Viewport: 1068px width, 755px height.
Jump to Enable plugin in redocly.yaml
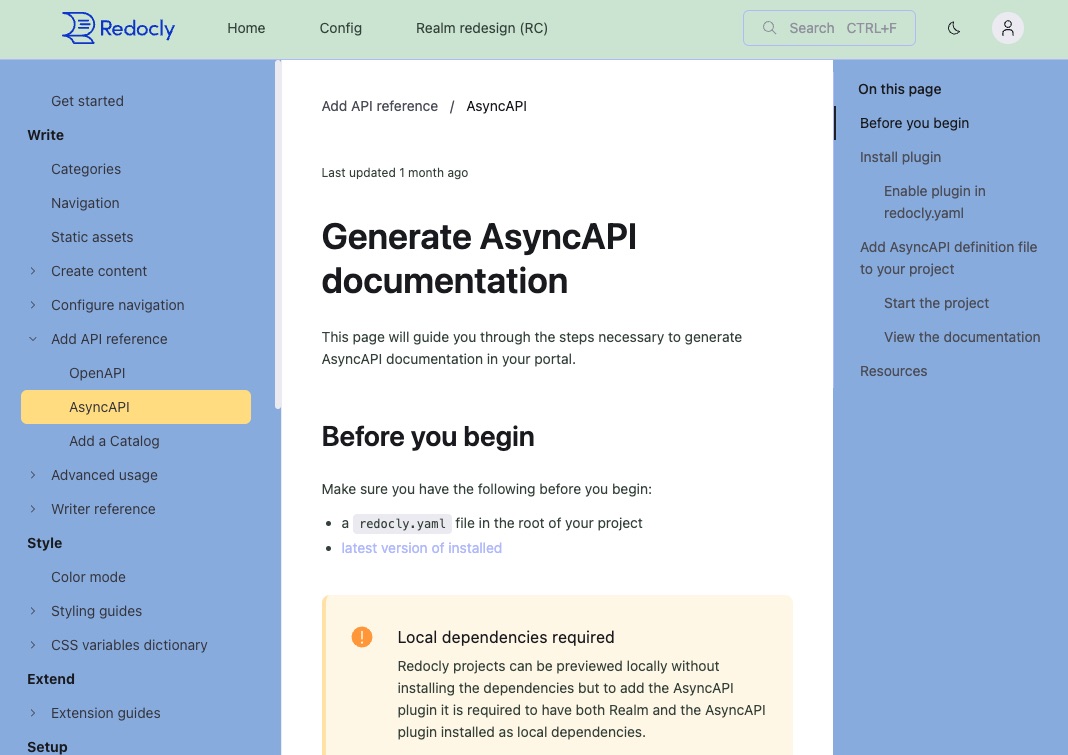pyautogui.click(x=934, y=202)
